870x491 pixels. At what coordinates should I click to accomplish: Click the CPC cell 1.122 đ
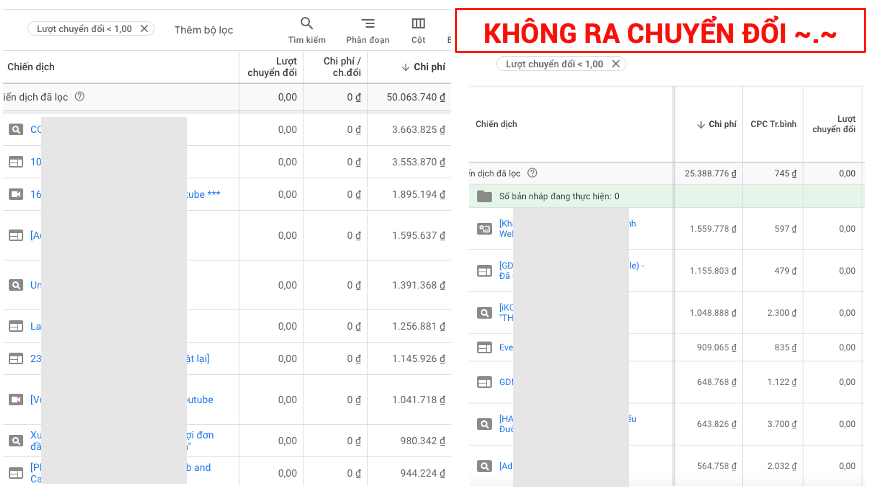(x=782, y=382)
